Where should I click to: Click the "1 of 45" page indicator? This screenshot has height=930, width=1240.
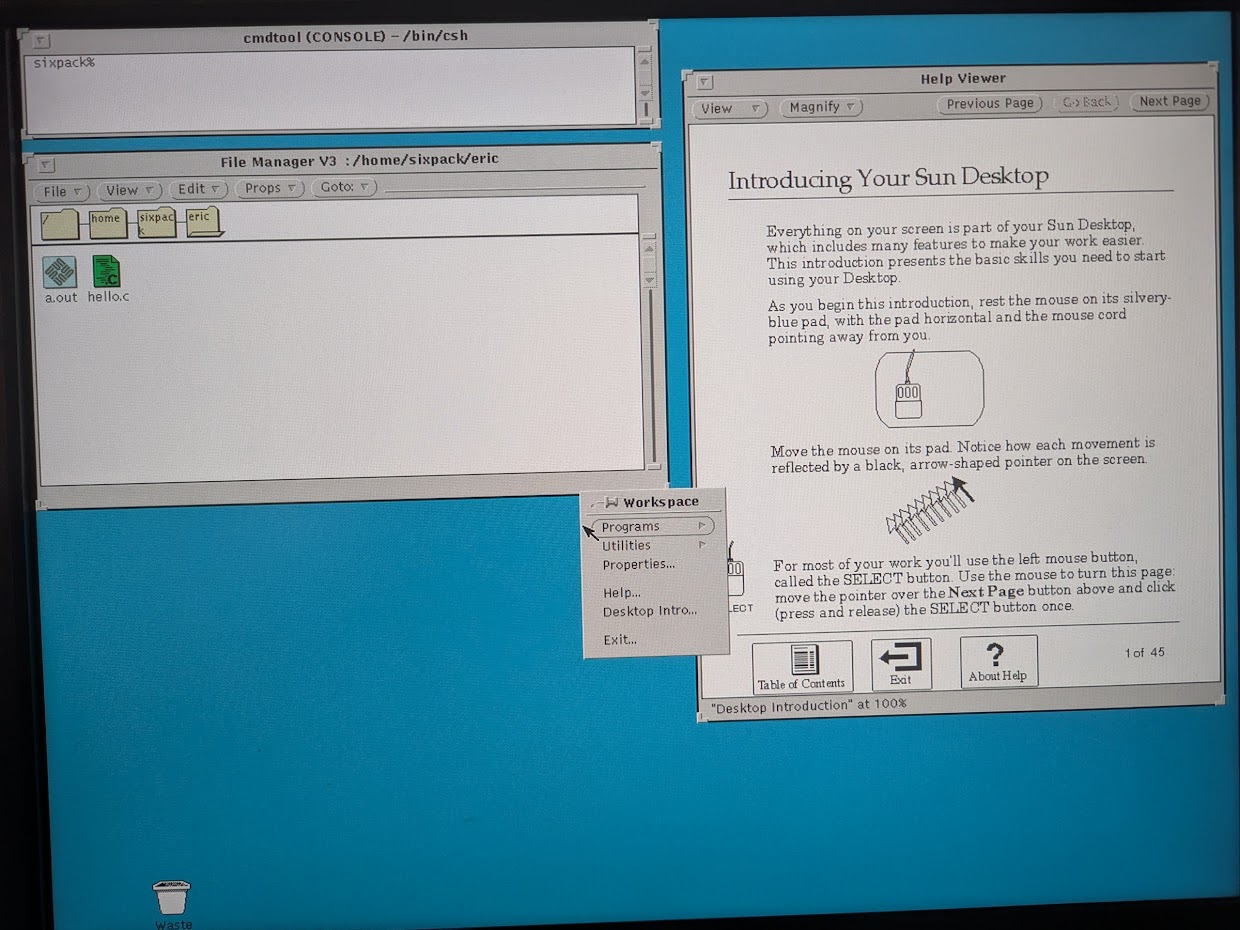point(1144,652)
